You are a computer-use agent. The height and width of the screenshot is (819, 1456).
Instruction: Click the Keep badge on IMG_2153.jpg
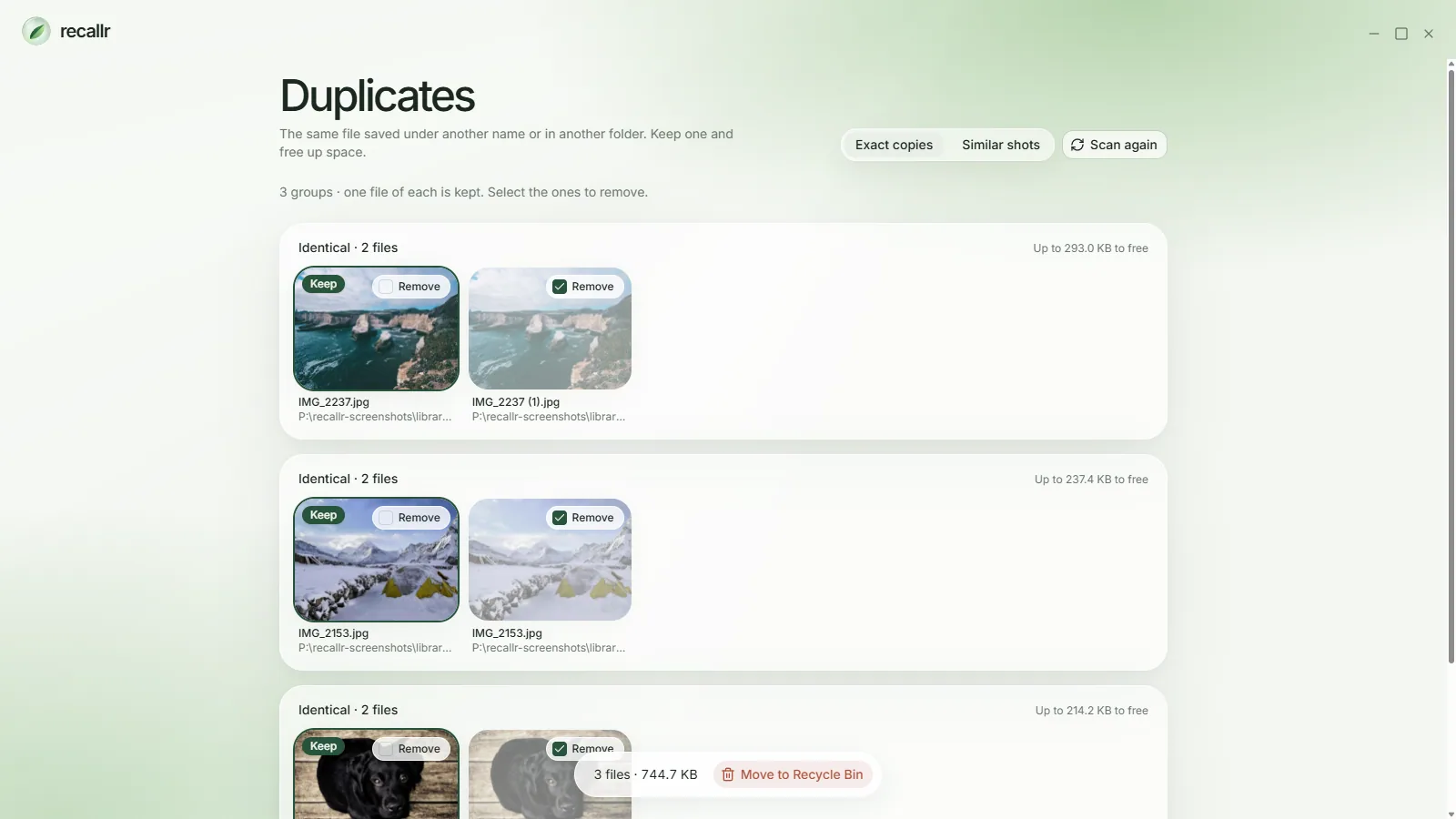tap(323, 515)
